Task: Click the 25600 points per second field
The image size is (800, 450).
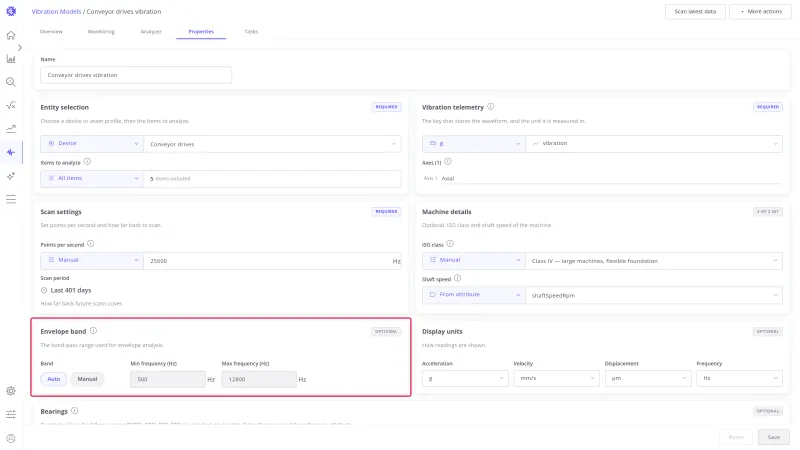Action: point(272,261)
